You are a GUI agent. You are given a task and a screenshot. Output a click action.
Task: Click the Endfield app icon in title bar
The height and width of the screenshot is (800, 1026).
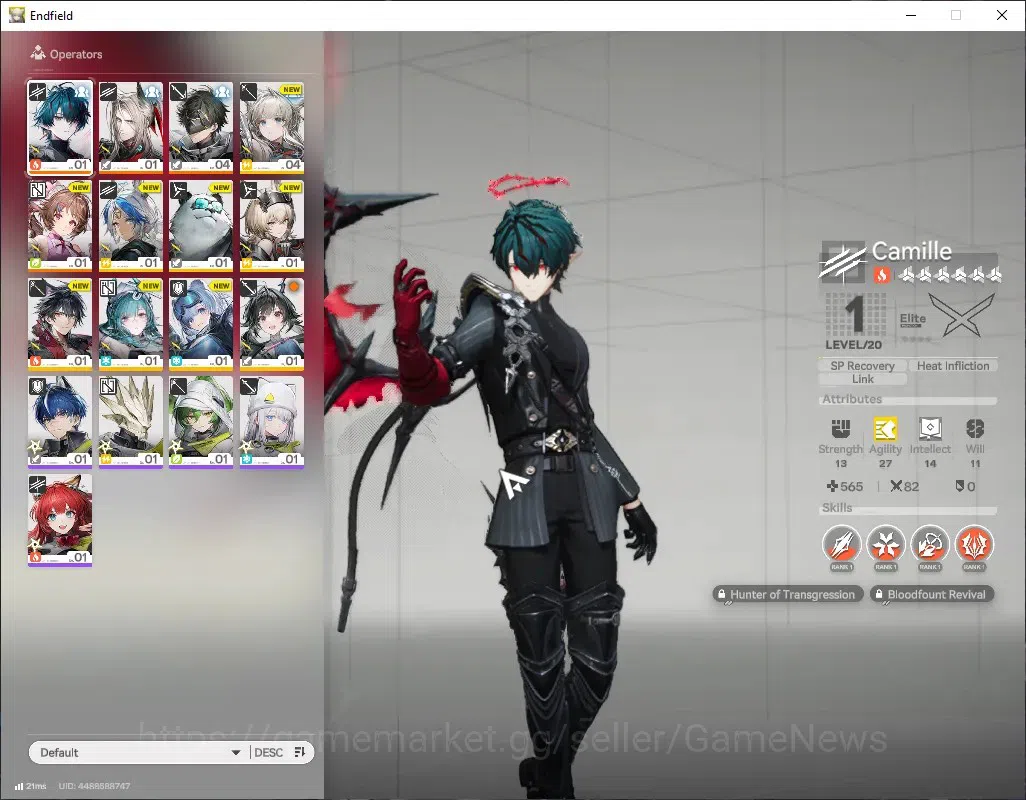point(16,14)
